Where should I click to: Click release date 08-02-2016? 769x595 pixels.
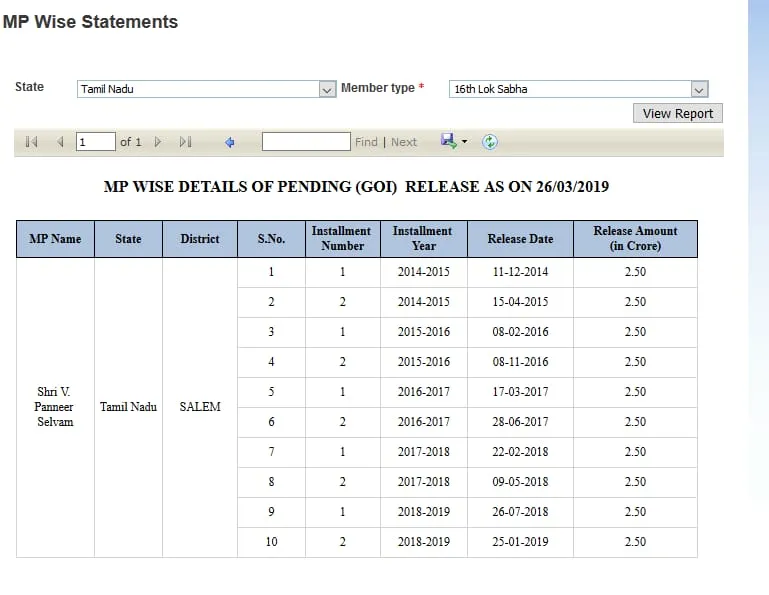520,332
